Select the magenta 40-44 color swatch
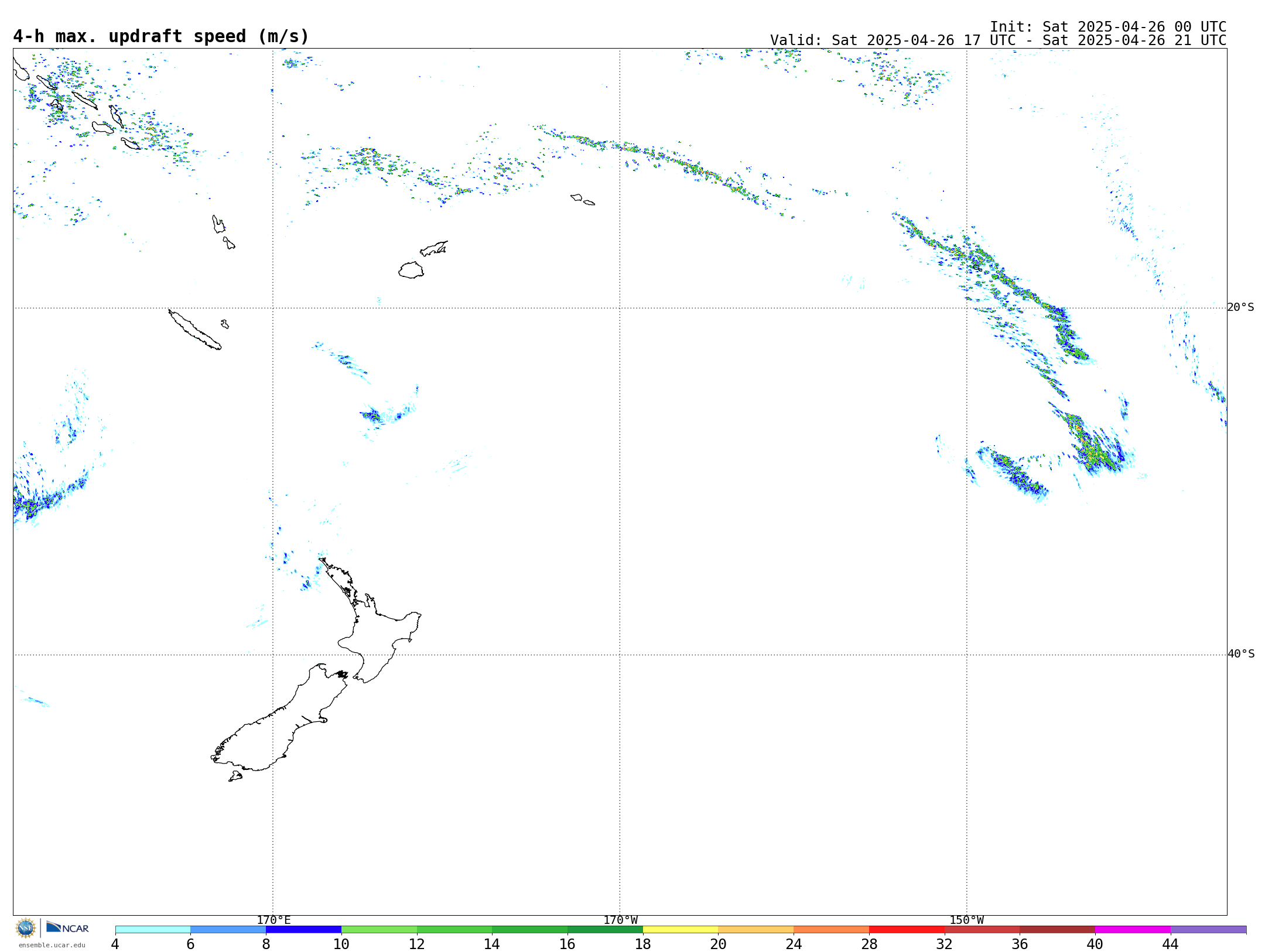This screenshot has height=952, width=1265. click(1133, 930)
